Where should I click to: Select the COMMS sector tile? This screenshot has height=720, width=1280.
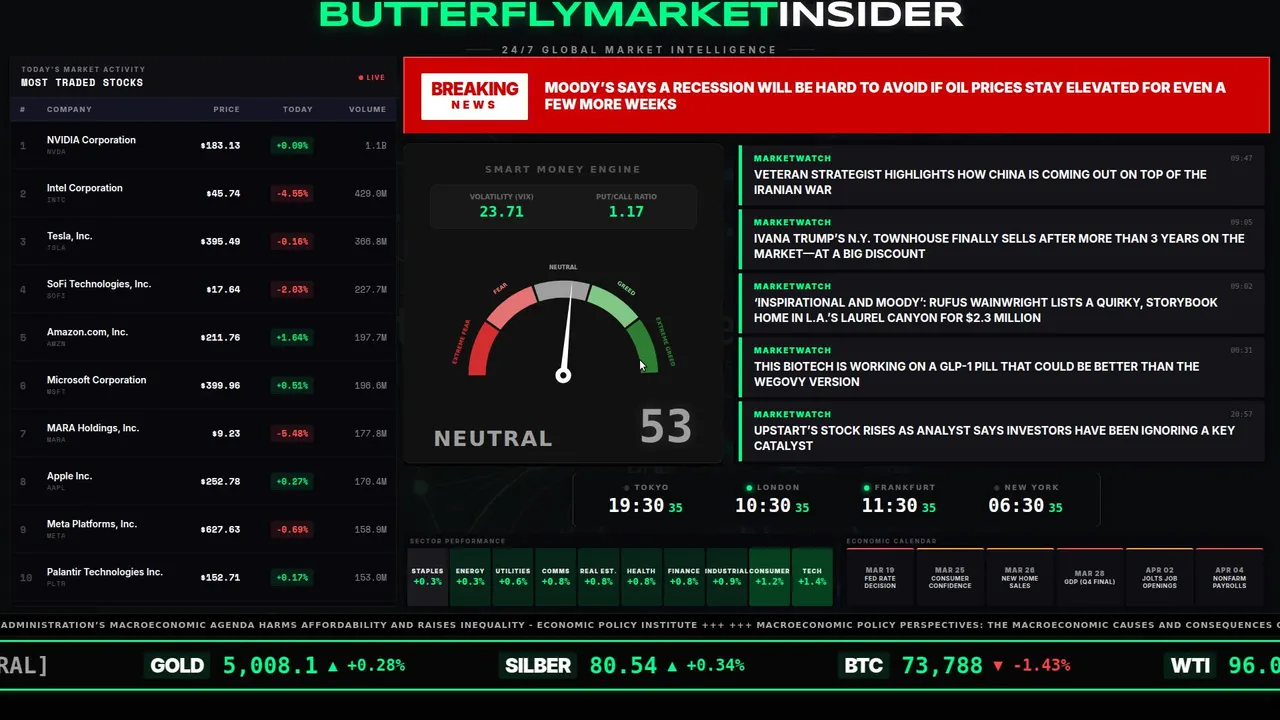click(x=555, y=577)
